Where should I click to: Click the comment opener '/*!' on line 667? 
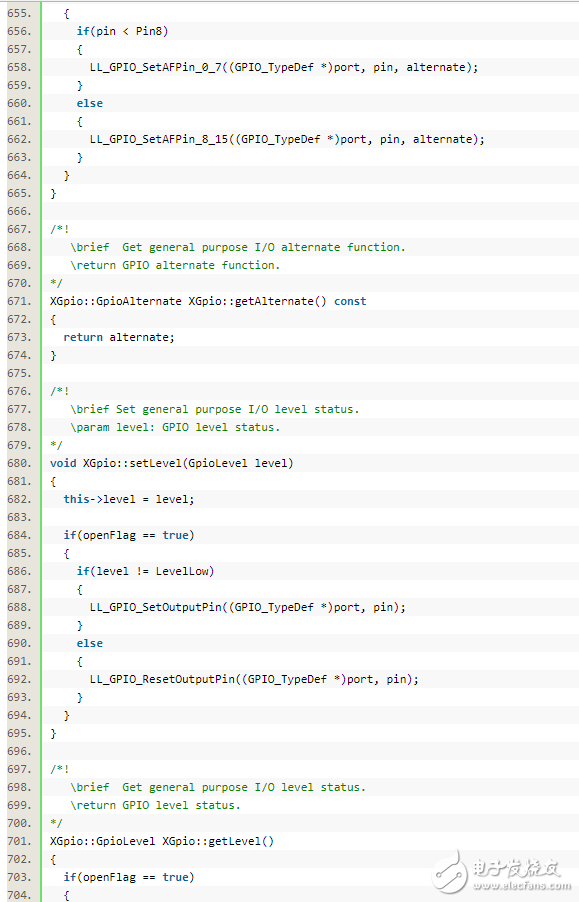click(x=59, y=230)
